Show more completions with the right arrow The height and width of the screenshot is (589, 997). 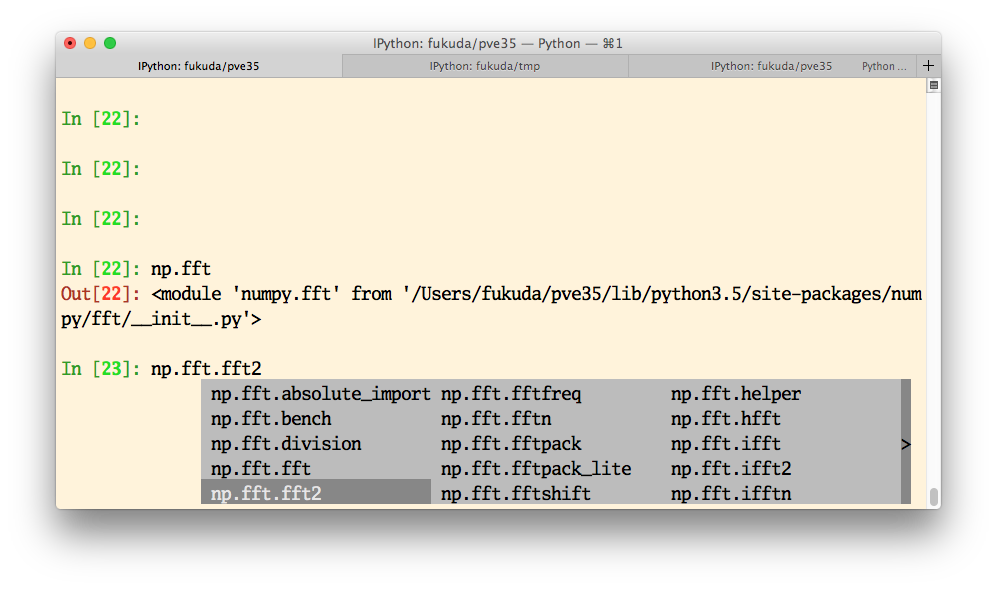905,444
